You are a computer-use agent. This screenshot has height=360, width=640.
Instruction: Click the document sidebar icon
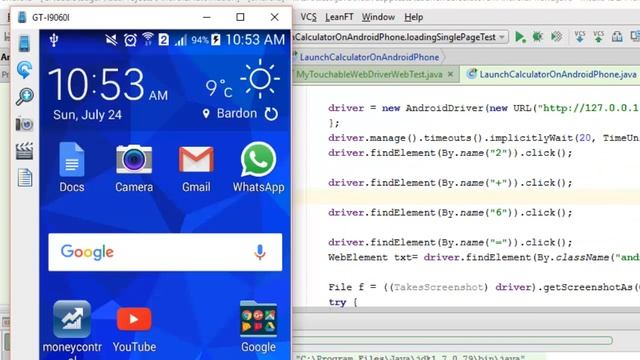pos(24,178)
